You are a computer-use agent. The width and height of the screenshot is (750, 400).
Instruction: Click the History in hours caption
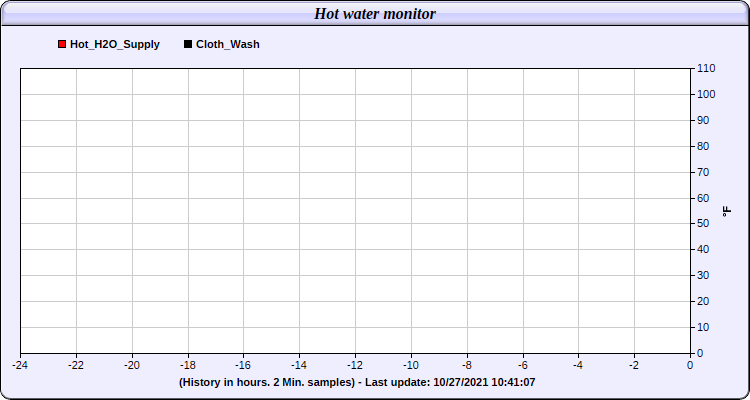[x=267, y=382]
